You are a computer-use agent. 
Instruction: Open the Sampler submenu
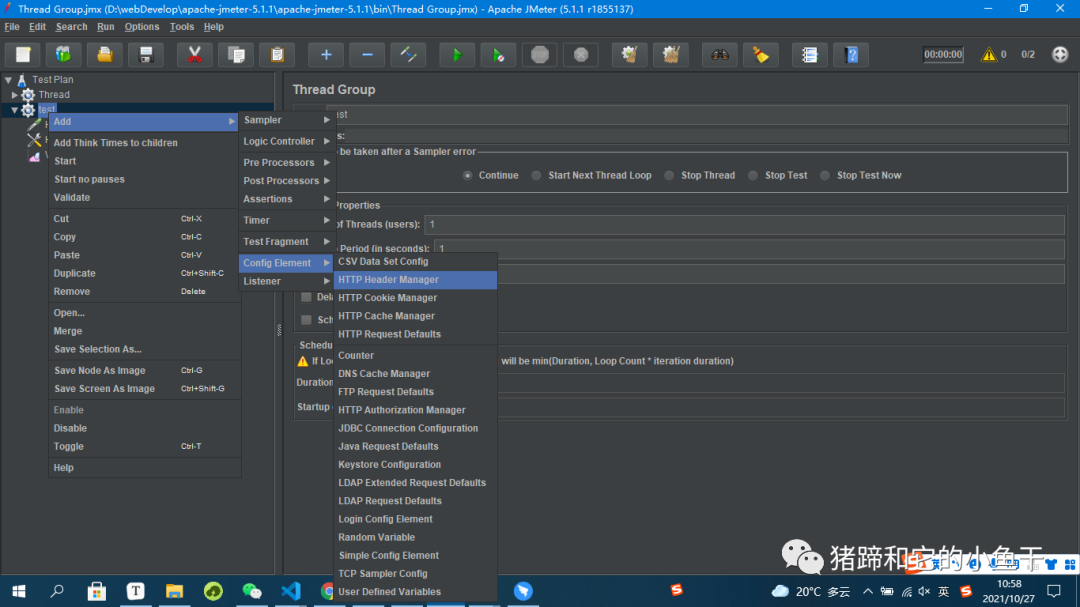(287, 120)
